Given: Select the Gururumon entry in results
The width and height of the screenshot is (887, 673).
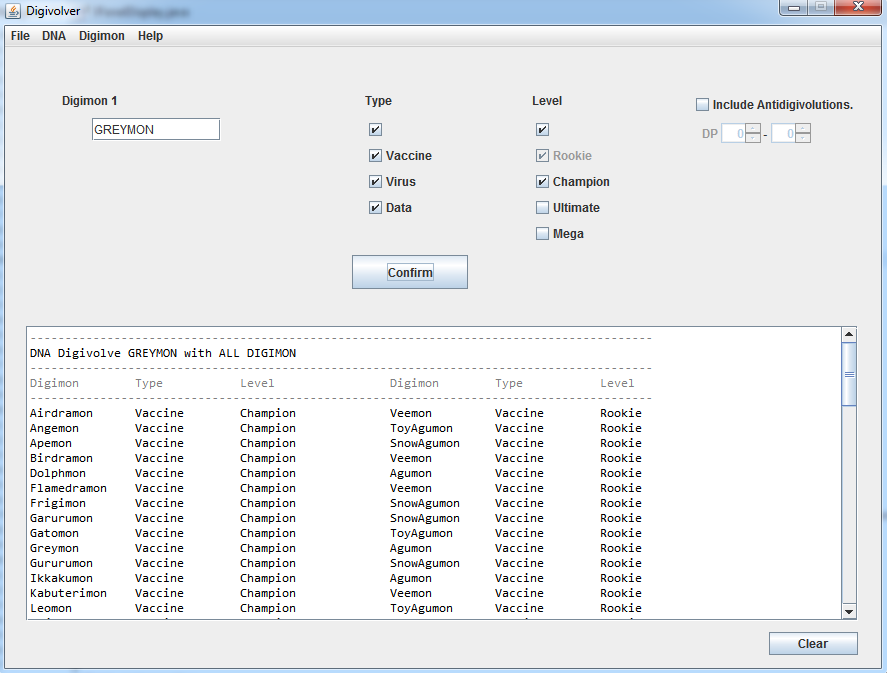Looking at the screenshot, I should (x=61, y=563).
